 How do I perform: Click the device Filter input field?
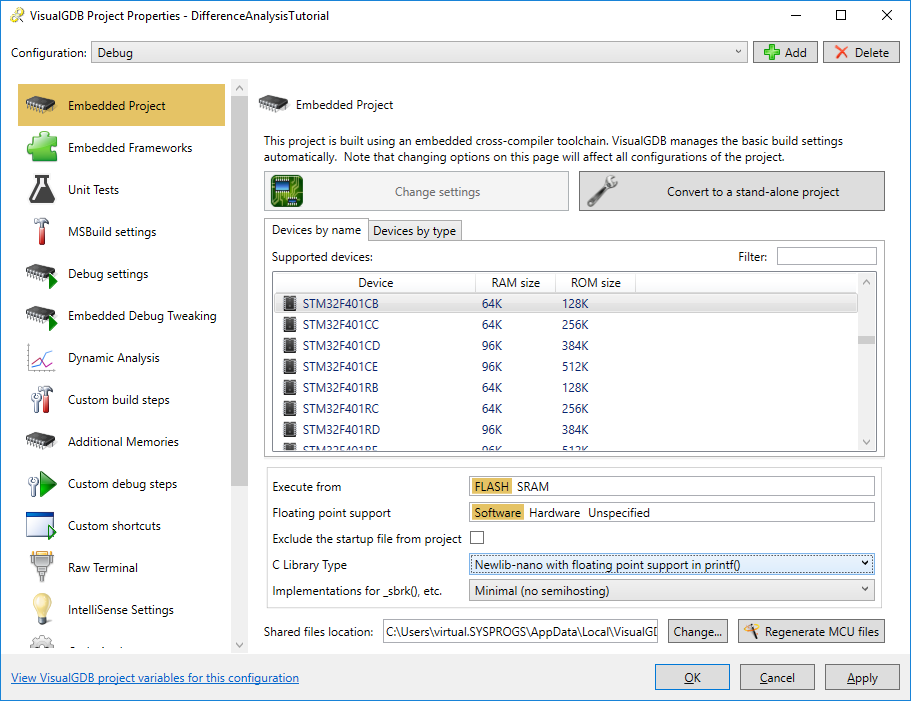826,256
